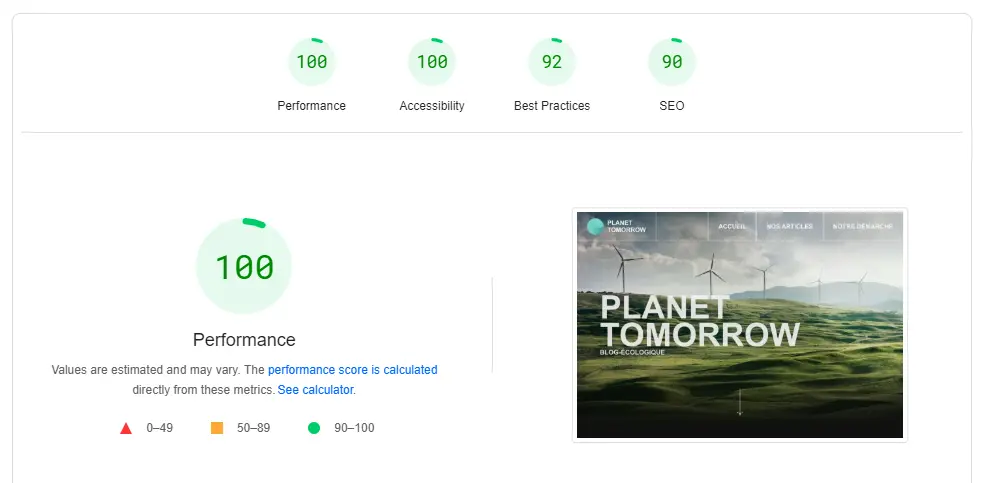989x483 pixels.
Task: Click NOS ARTICLES in the screenshot navigation
Action: pos(790,226)
